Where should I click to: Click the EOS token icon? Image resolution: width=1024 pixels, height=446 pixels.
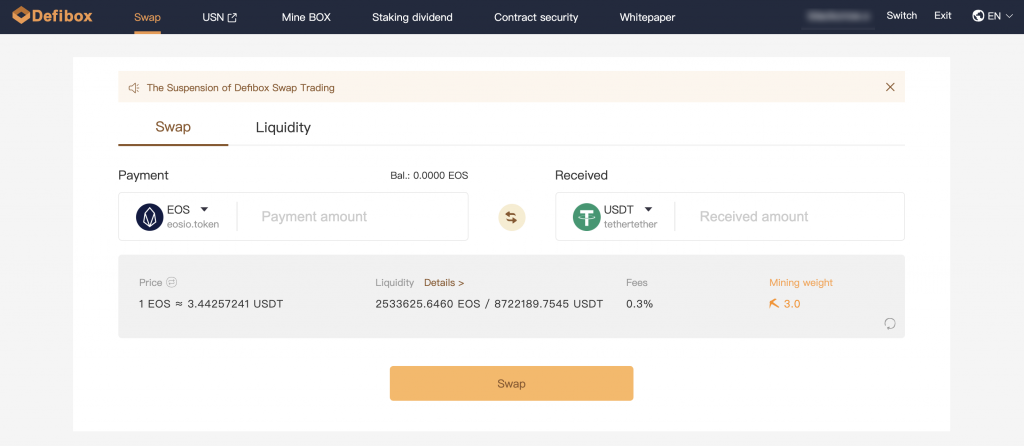click(149, 217)
